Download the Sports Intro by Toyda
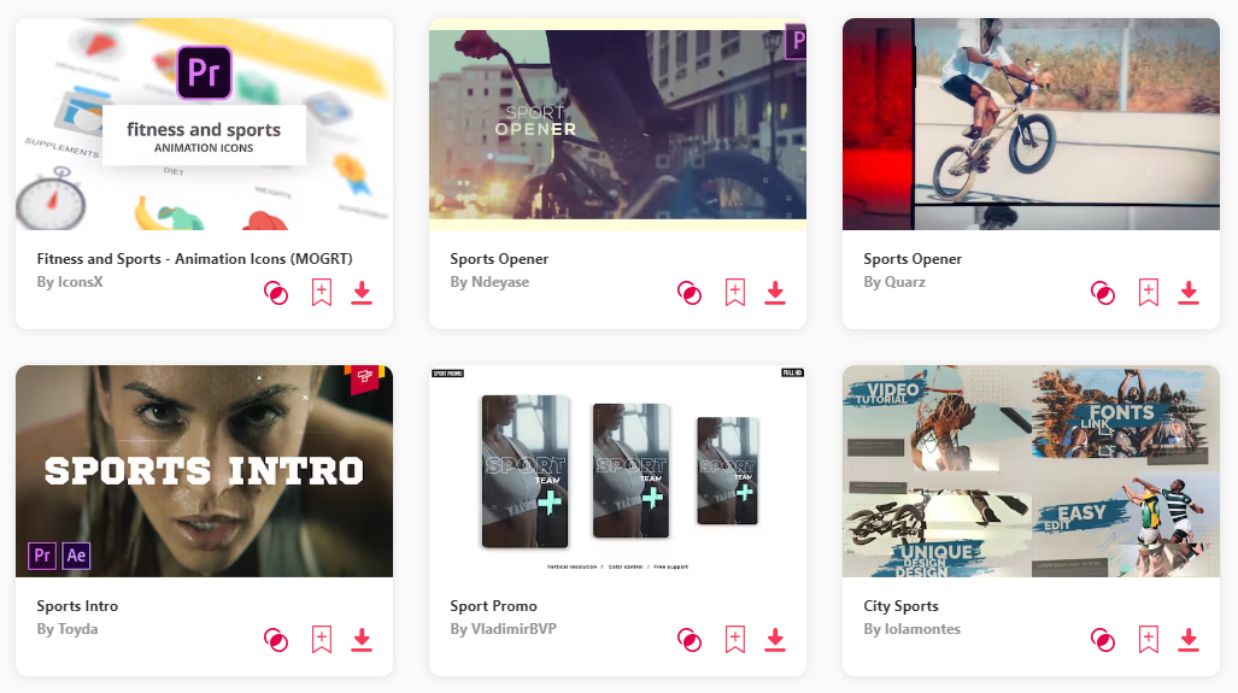The width and height of the screenshot is (1238, 693). pyautogui.click(x=362, y=640)
